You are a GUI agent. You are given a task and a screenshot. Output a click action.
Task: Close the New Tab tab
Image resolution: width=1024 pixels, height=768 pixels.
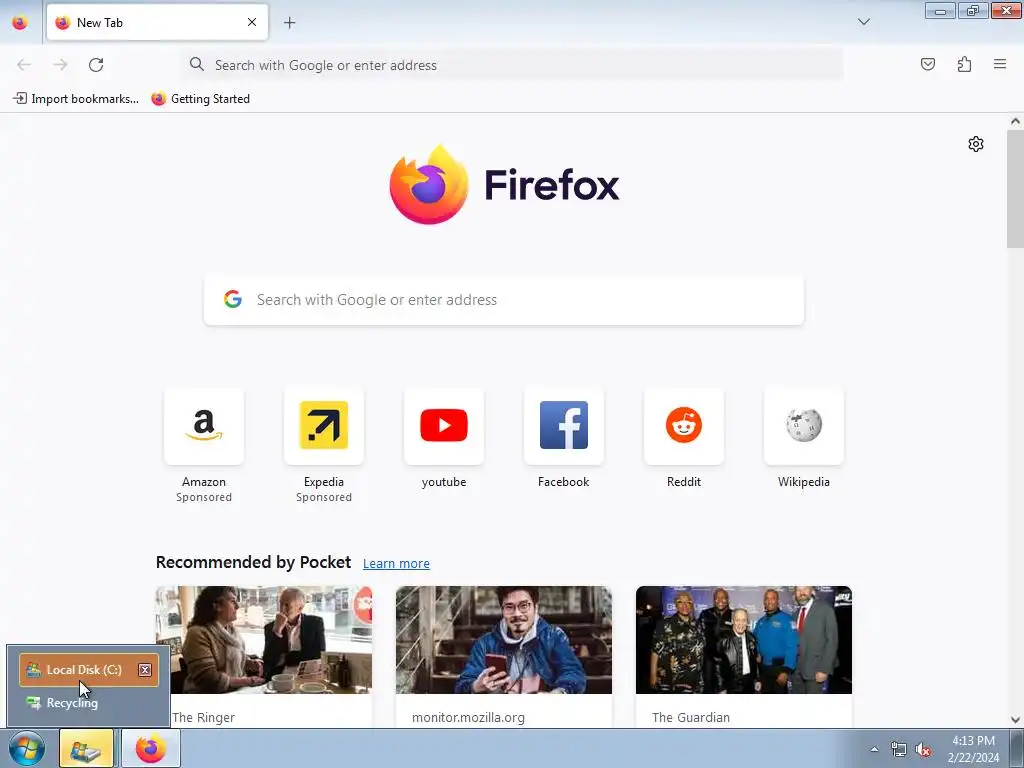point(251,22)
